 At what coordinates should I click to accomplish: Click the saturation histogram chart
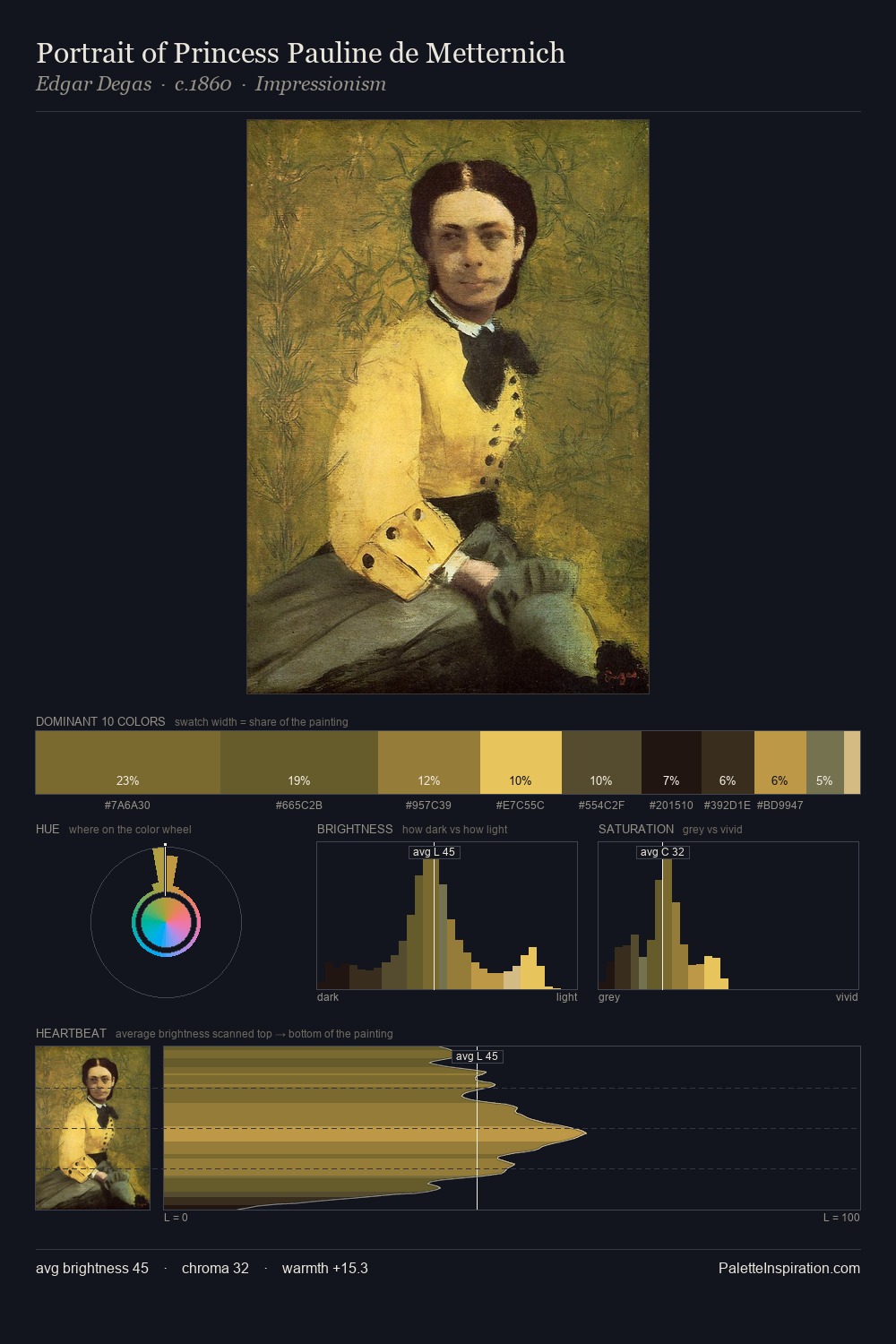click(x=728, y=916)
